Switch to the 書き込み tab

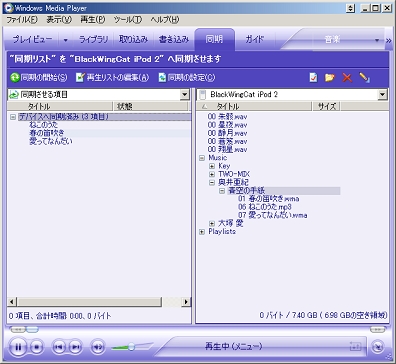[174, 40]
